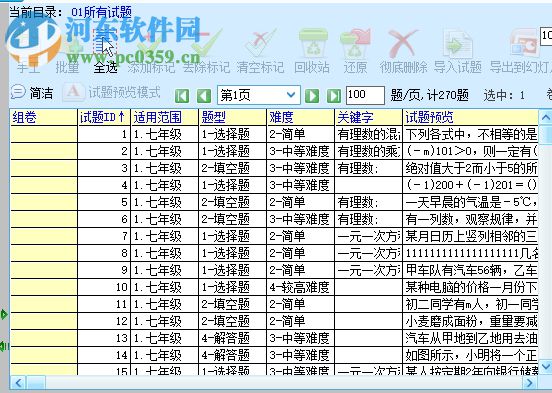The height and width of the screenshot is (393, 552).
Task: Click the 清空标记 clear marks icon
Action: 261,44
